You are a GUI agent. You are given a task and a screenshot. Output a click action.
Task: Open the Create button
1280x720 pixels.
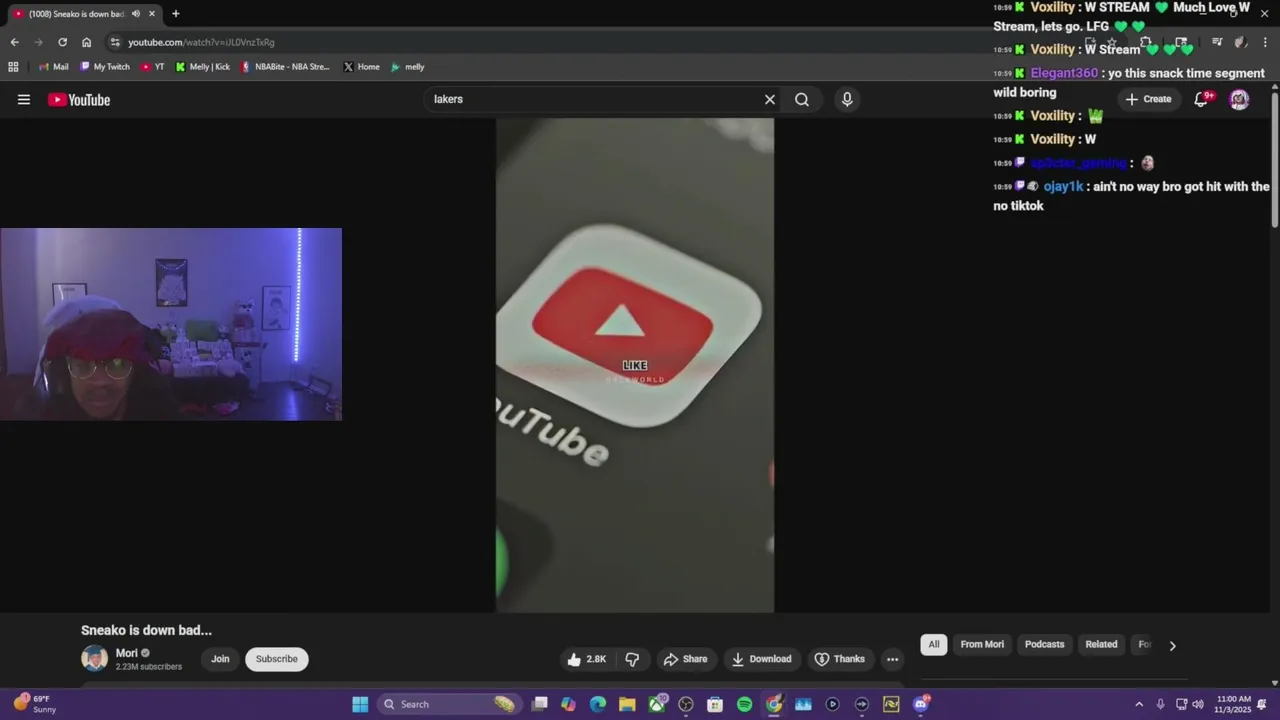tap(1148, 99)
